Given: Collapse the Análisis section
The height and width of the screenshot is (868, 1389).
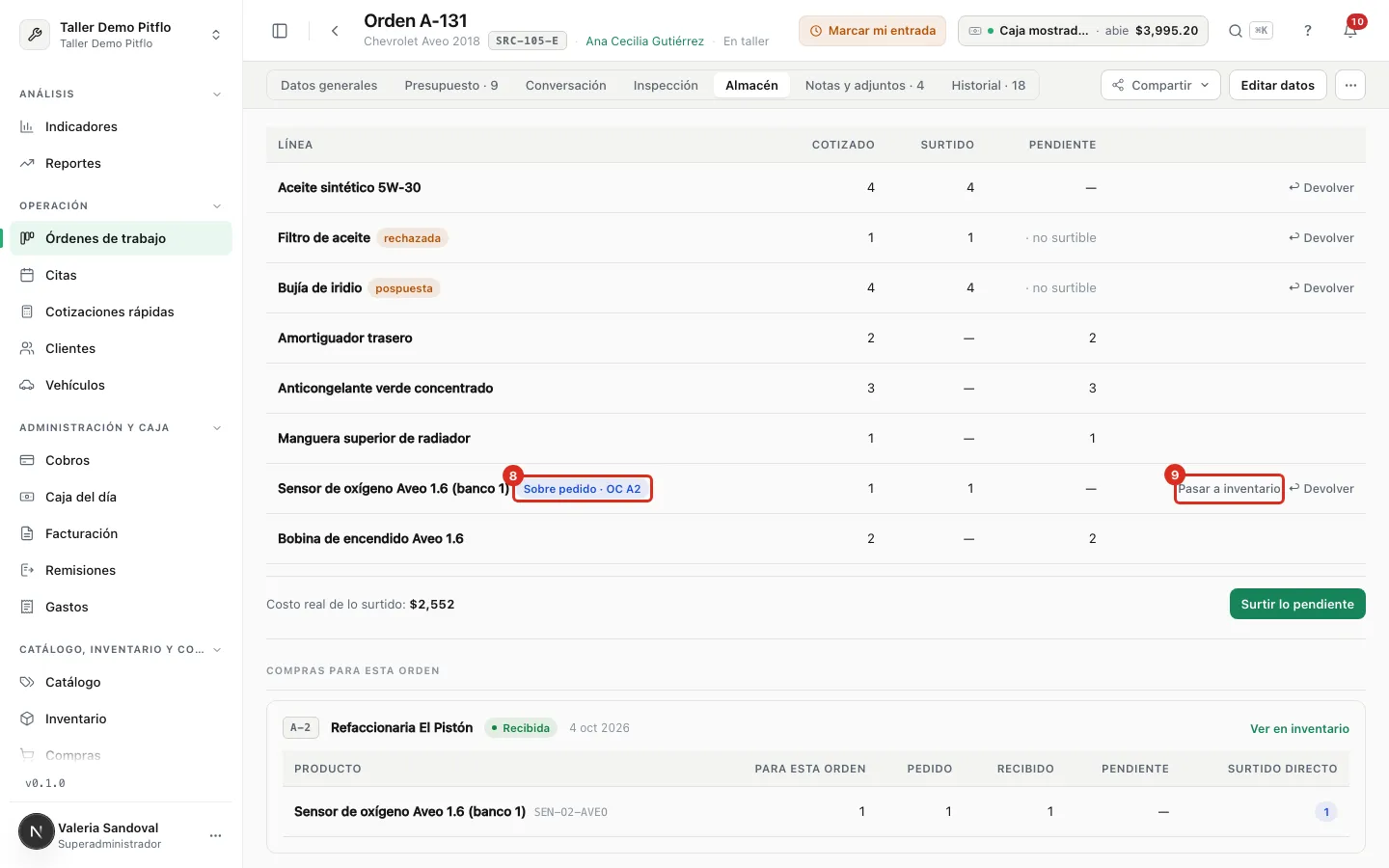Looking at the screenshot, I should coord(216,94).
